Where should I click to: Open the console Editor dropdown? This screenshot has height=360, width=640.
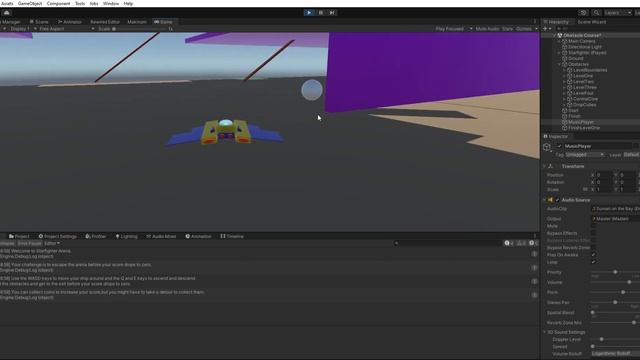click(52, 243)
